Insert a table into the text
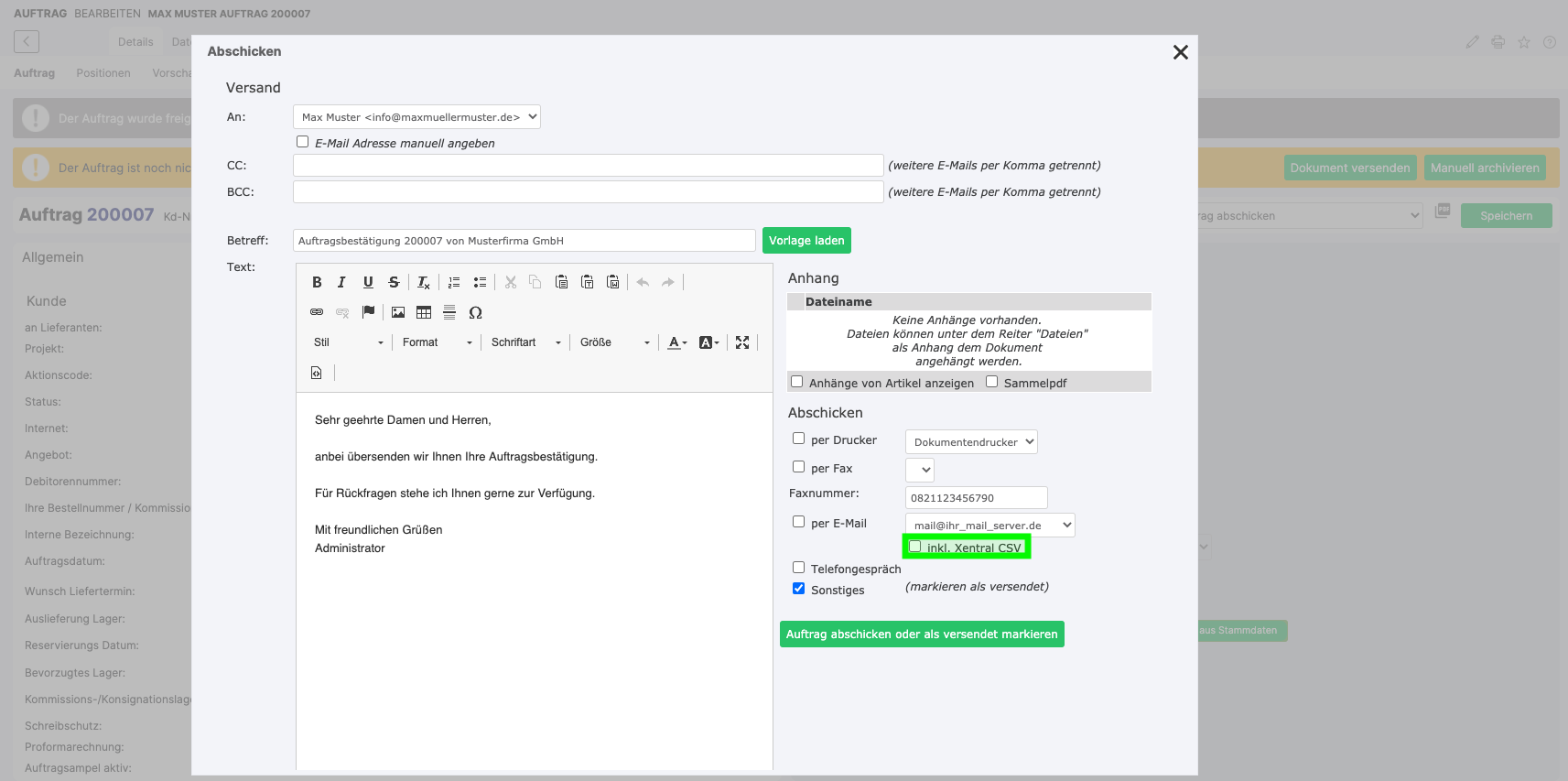Viewport: 1568px width, 781px height. click(424, 312)
